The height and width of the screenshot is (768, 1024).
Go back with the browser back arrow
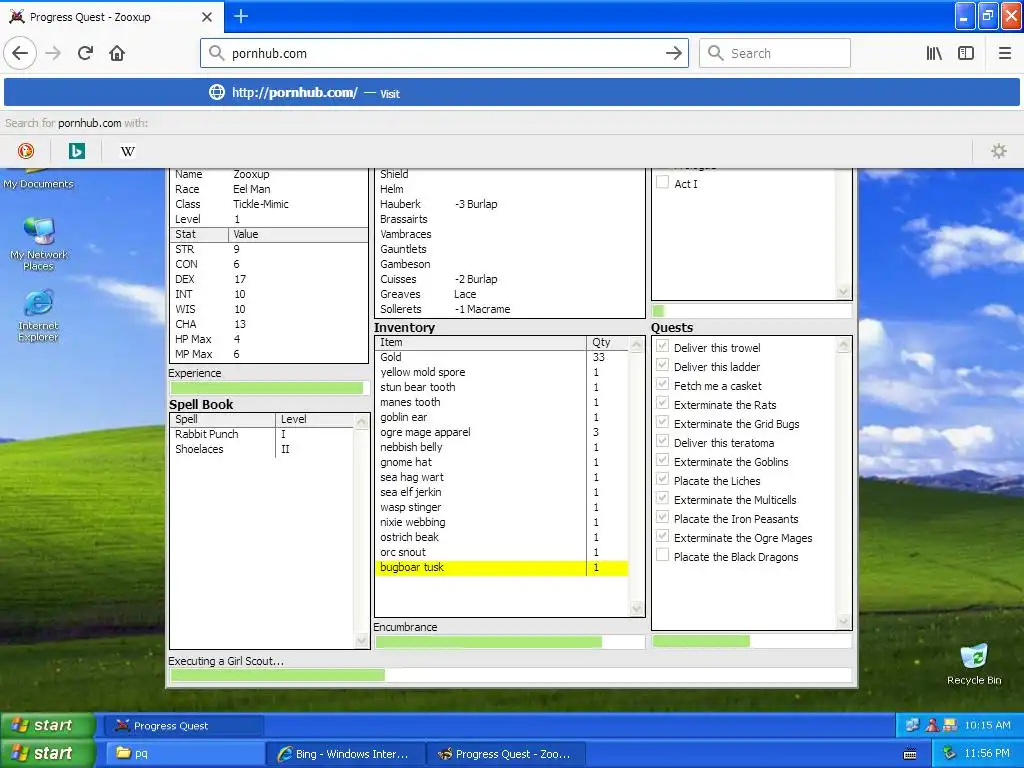click(20, 54)
